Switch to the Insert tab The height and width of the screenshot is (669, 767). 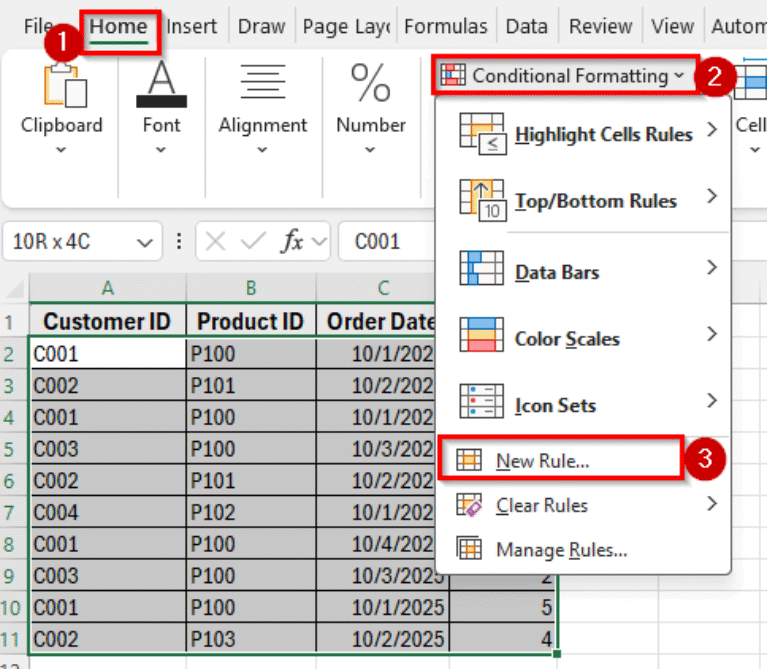(191, 26)
